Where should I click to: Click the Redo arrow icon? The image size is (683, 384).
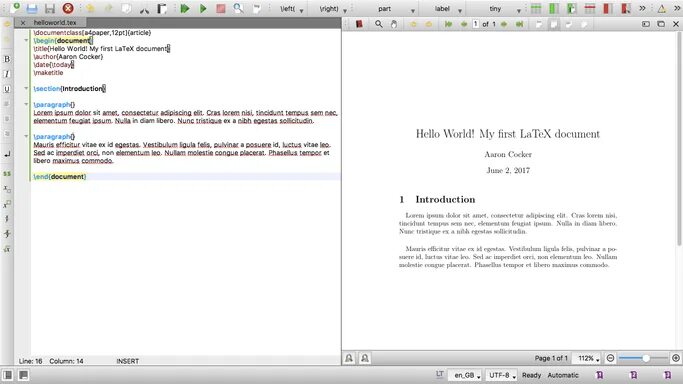coord(108,8)
